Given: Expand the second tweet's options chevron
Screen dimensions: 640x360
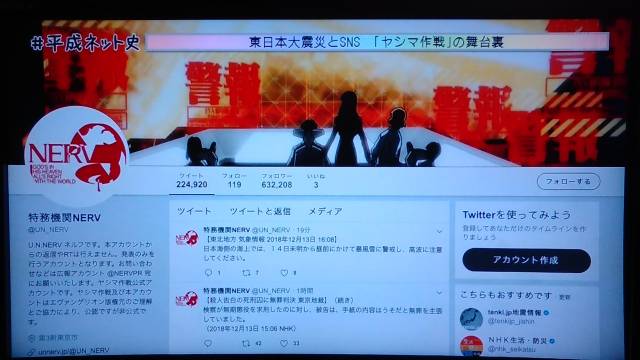Looking at the screenshot, I should click(439, 293).
